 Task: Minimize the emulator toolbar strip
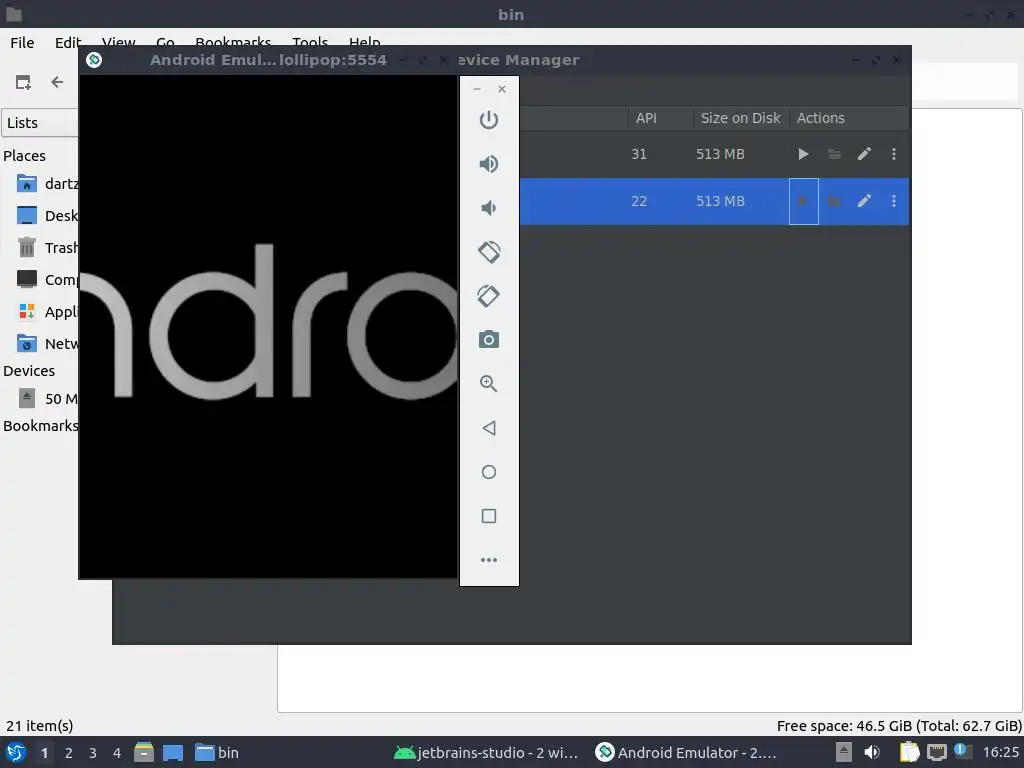[477, 89]
